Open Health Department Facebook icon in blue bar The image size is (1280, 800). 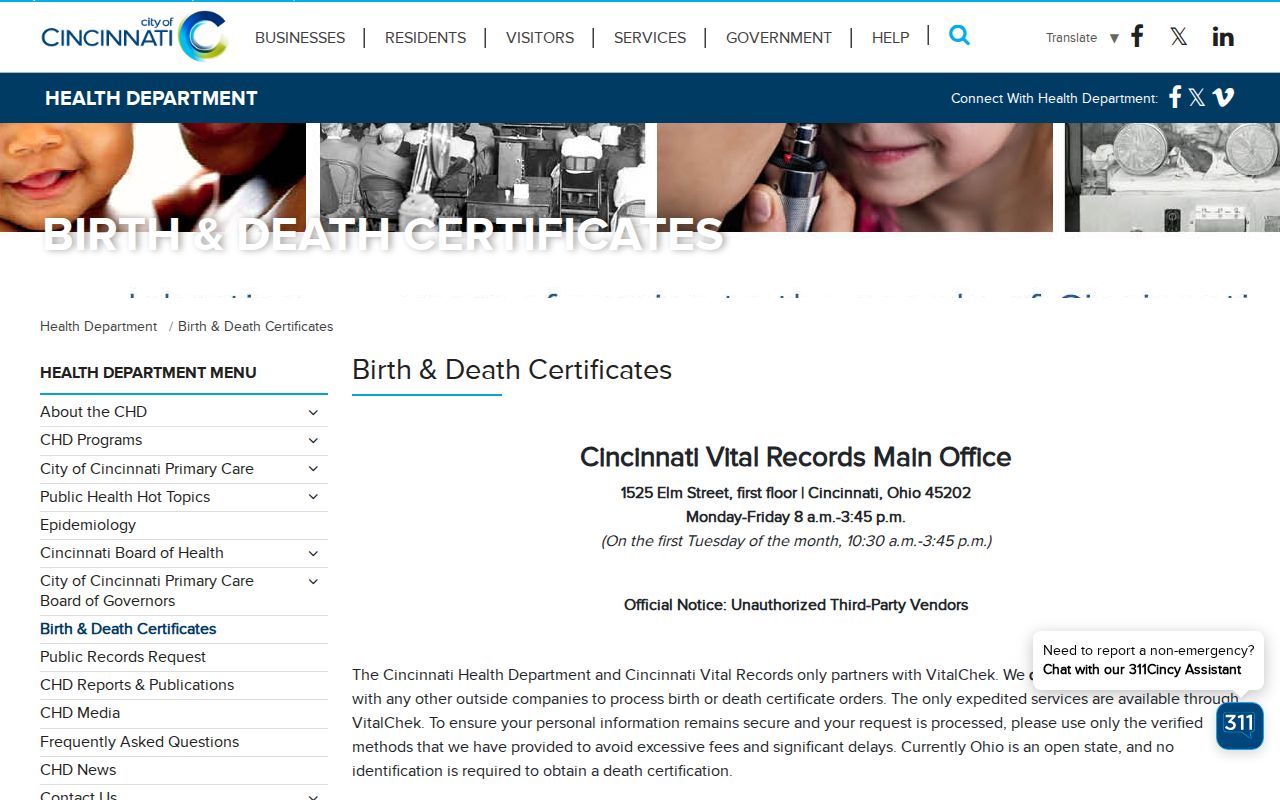point(1175,97)
